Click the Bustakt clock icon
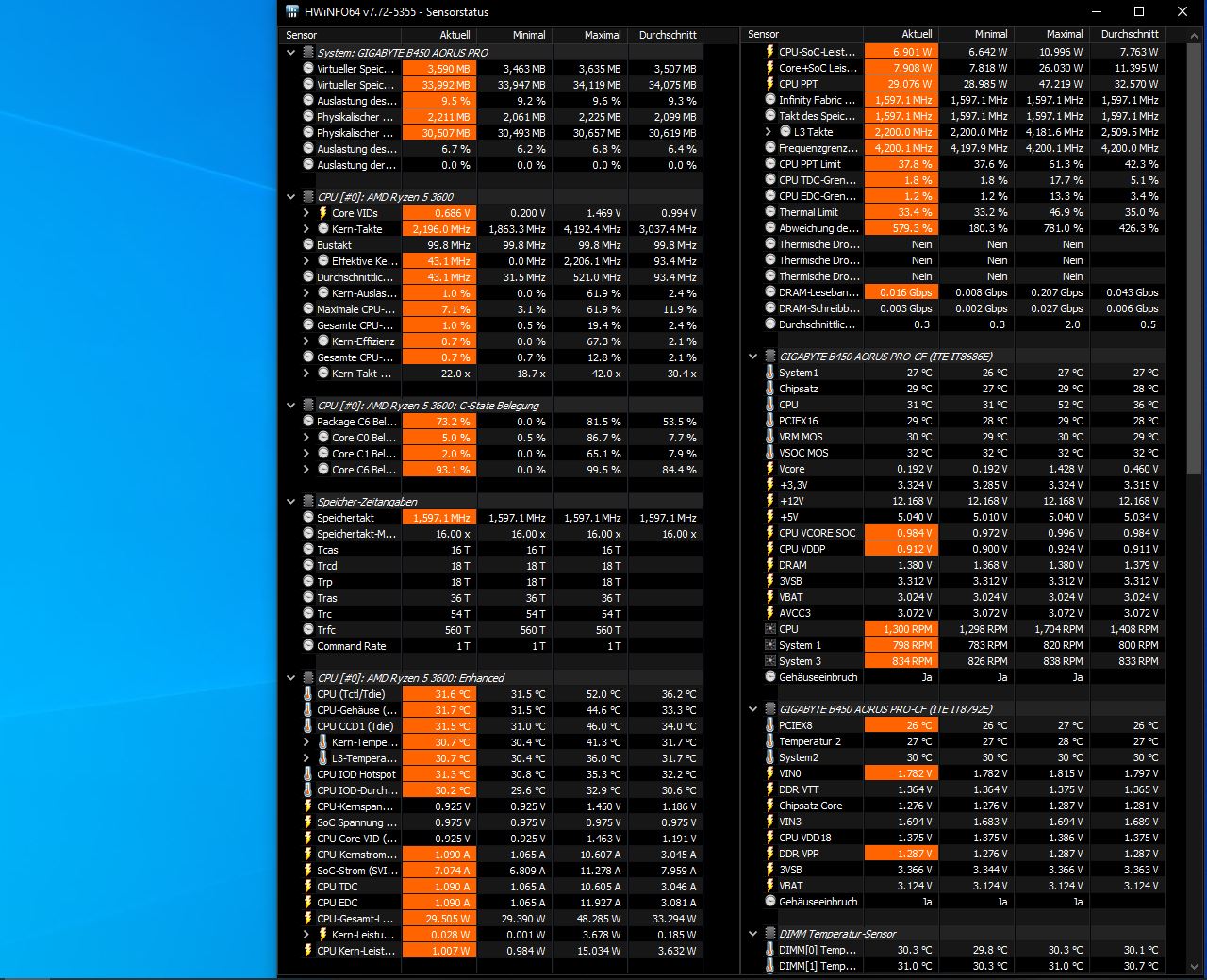 (308, 245)
